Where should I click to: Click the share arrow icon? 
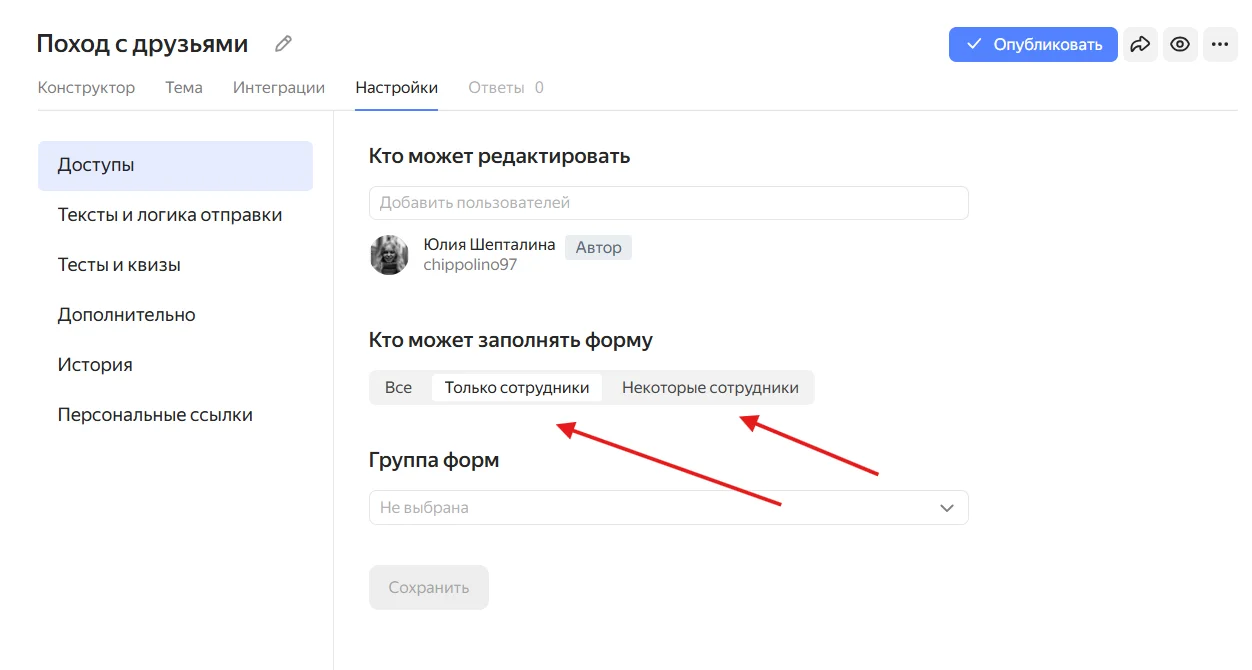click(x=1140, y=44)
